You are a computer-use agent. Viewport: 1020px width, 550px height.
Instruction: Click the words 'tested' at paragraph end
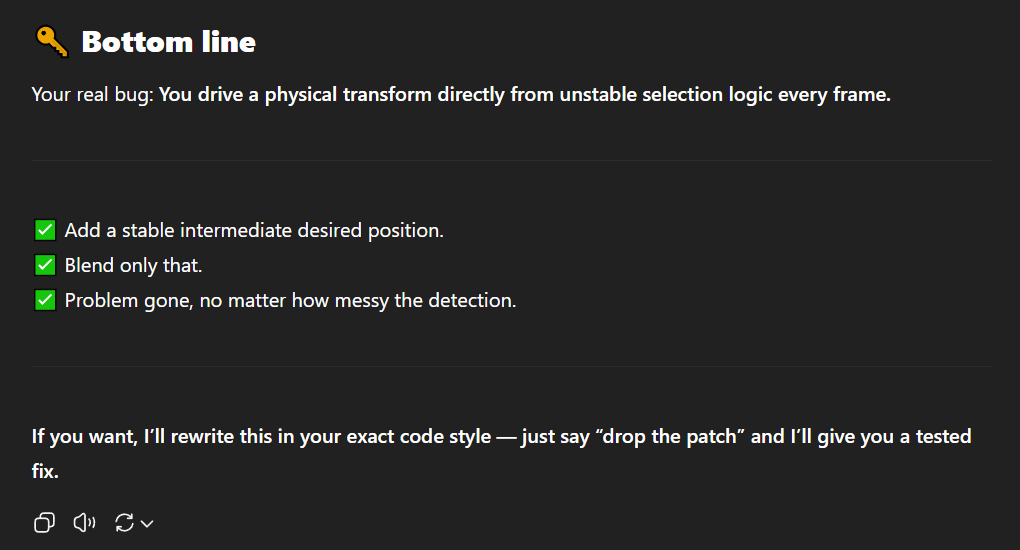pyautogui.click(x=943, y=436)
